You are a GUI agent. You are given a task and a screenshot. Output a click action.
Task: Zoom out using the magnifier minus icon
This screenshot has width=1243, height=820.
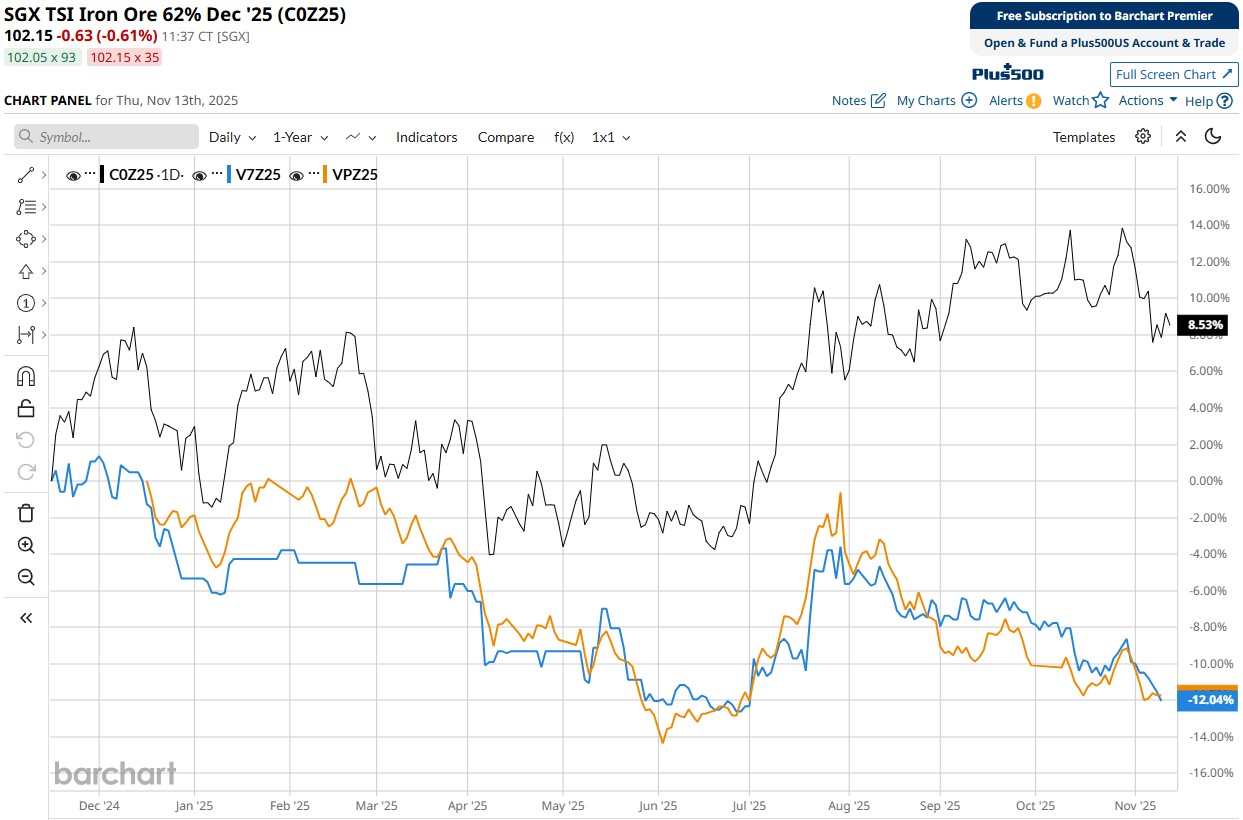click(x=26, y=577)
